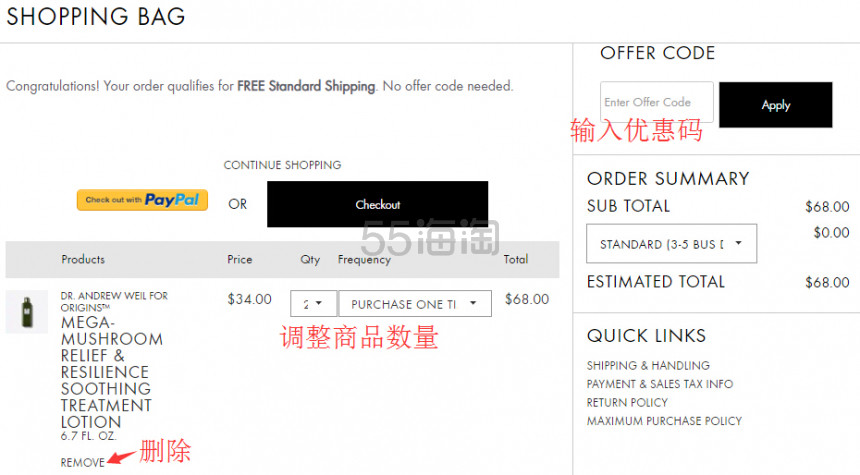Open Maximum Purchase Policy link

664,421
